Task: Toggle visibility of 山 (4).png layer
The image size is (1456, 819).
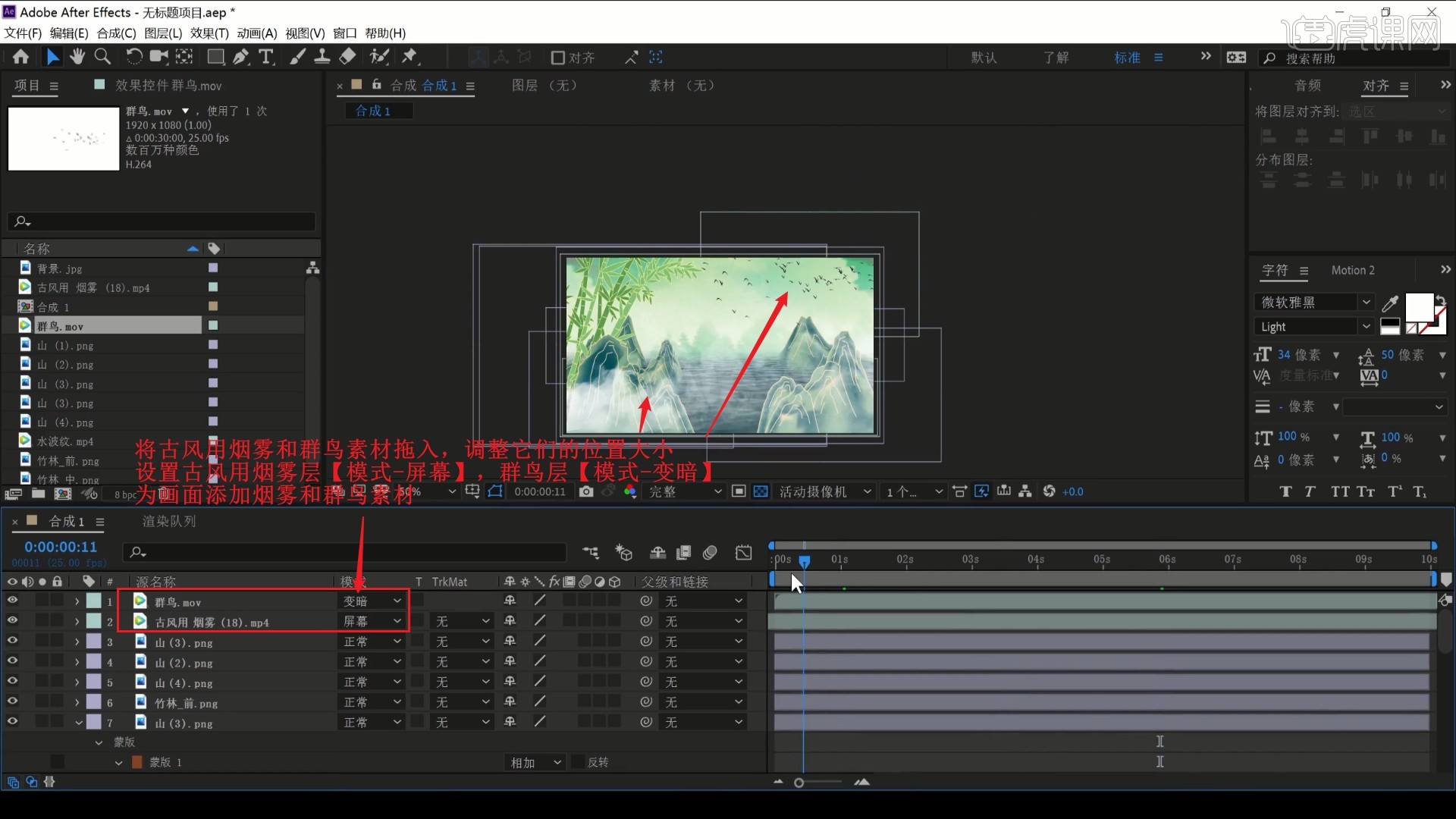Action: pos(12,681)
